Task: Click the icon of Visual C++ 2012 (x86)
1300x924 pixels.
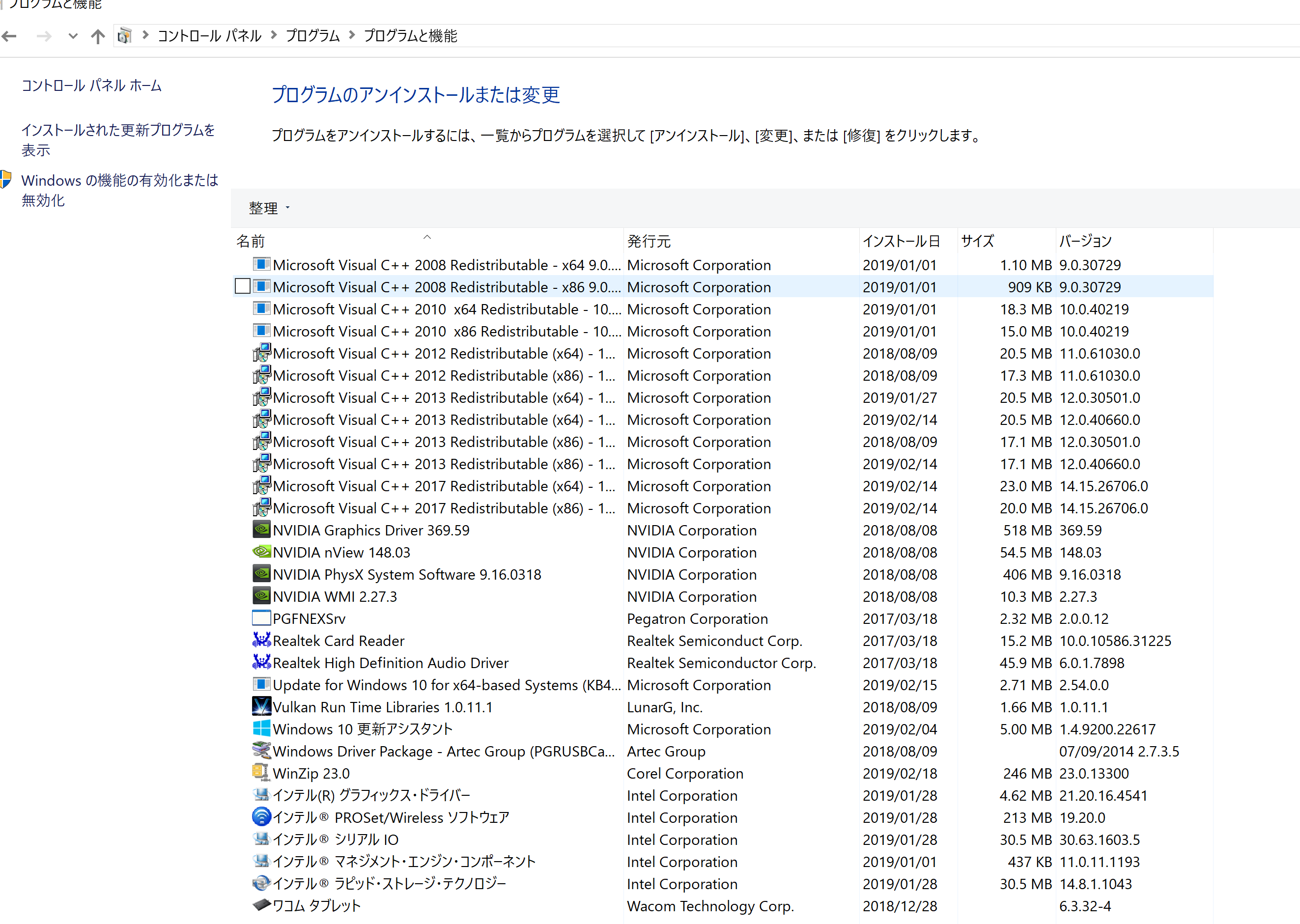Action: [261, 375]
